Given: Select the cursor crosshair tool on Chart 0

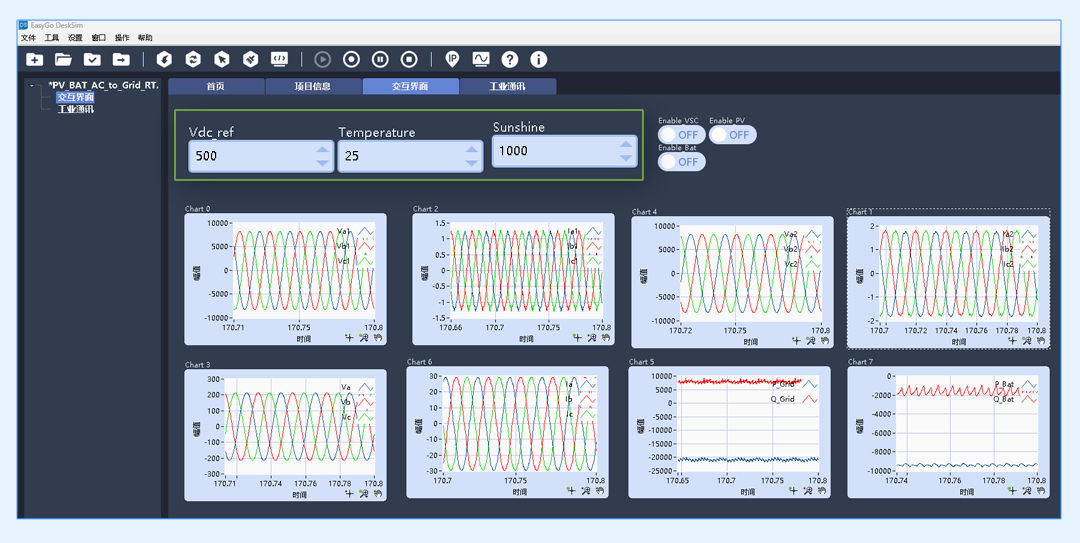Looking at the screenshot, I should click(349, 338).
